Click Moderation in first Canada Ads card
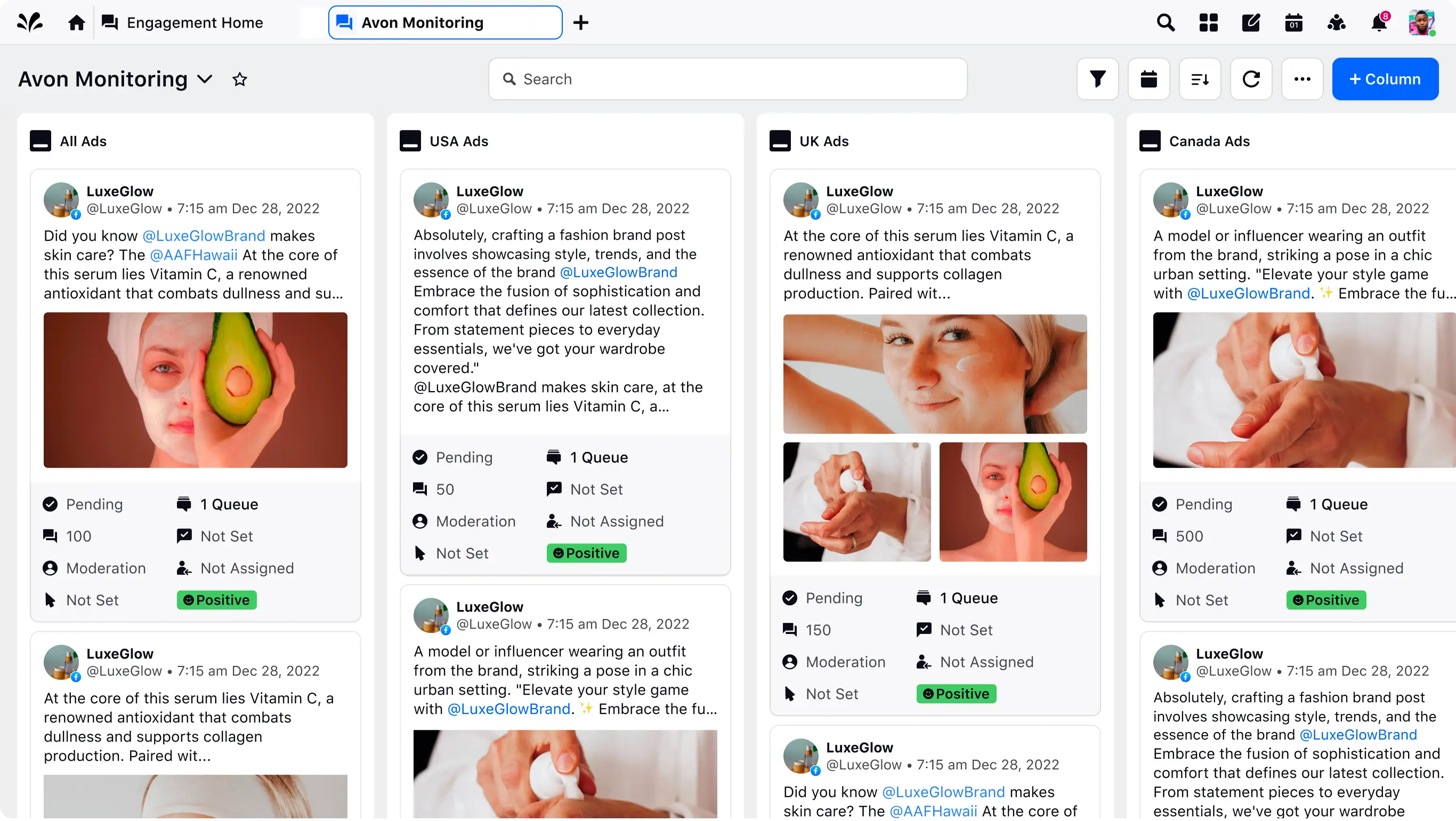This screenshot has width=1456, height=821. (1204, 568)
